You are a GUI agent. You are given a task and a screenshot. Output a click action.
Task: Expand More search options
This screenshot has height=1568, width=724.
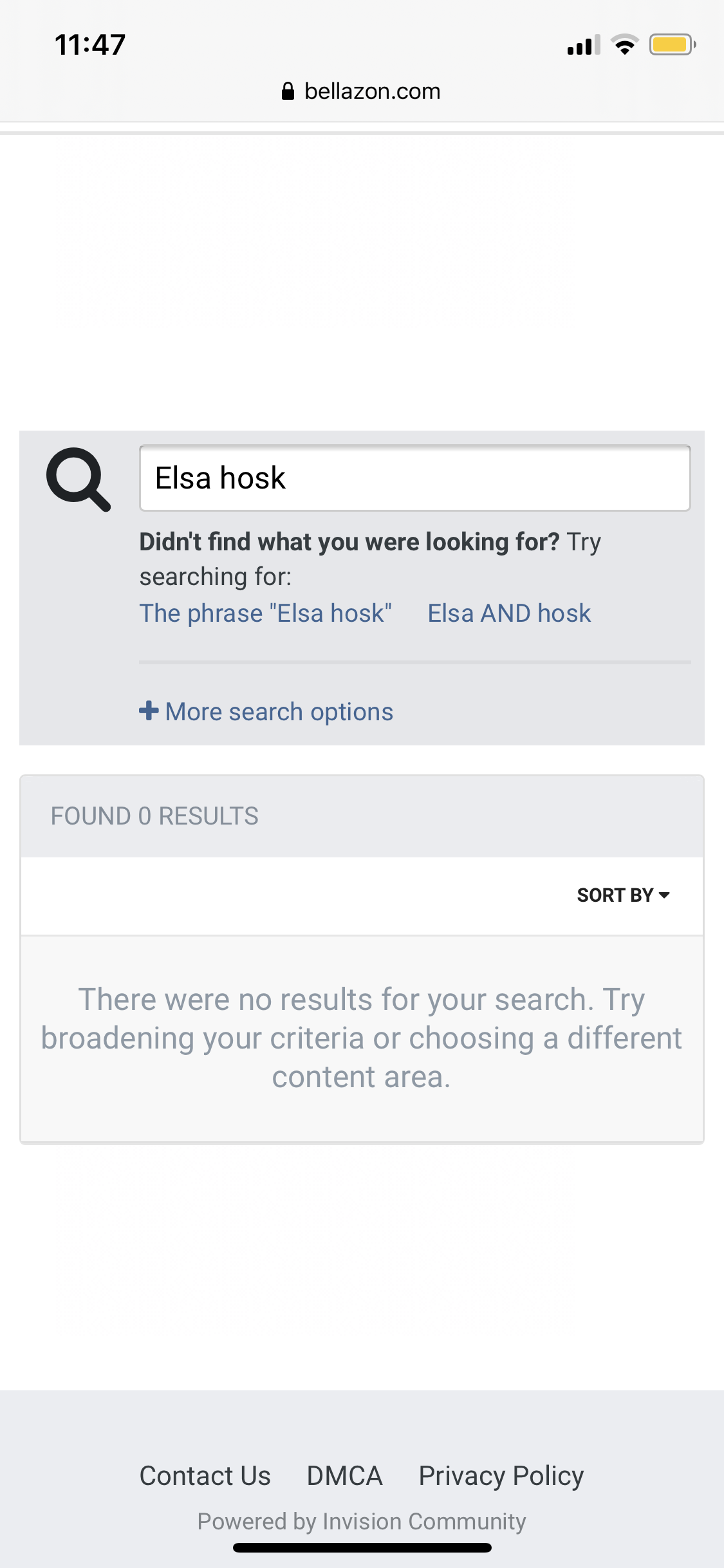[279, 712]
